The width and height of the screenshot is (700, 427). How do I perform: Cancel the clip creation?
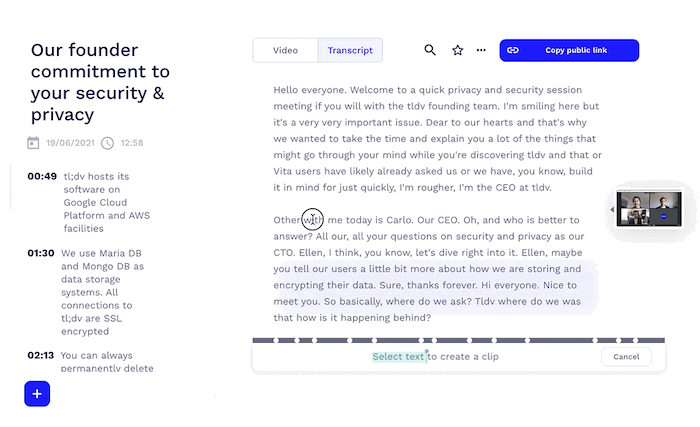coord(626,357)
